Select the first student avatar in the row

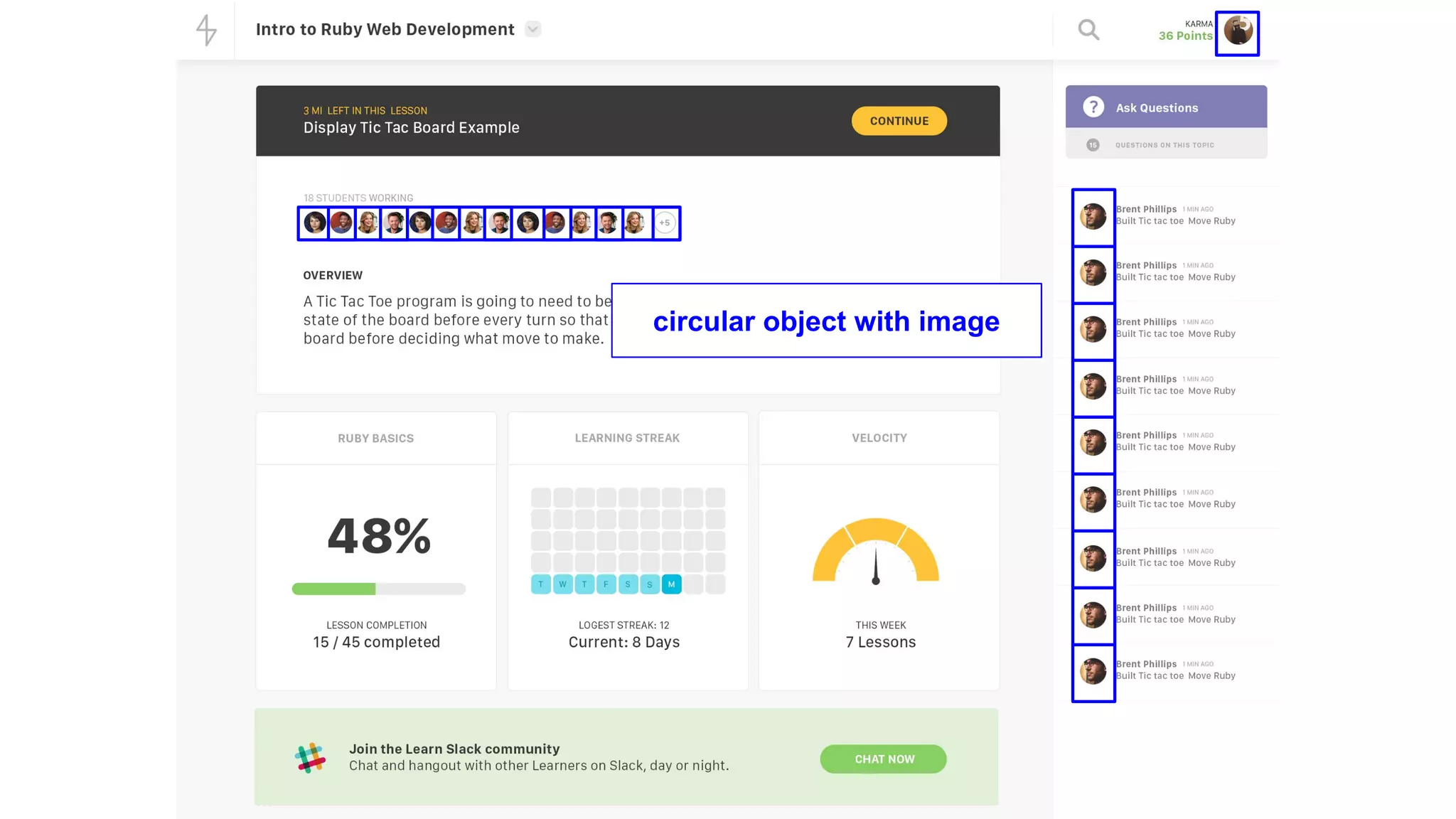click(x=314, y=223)
